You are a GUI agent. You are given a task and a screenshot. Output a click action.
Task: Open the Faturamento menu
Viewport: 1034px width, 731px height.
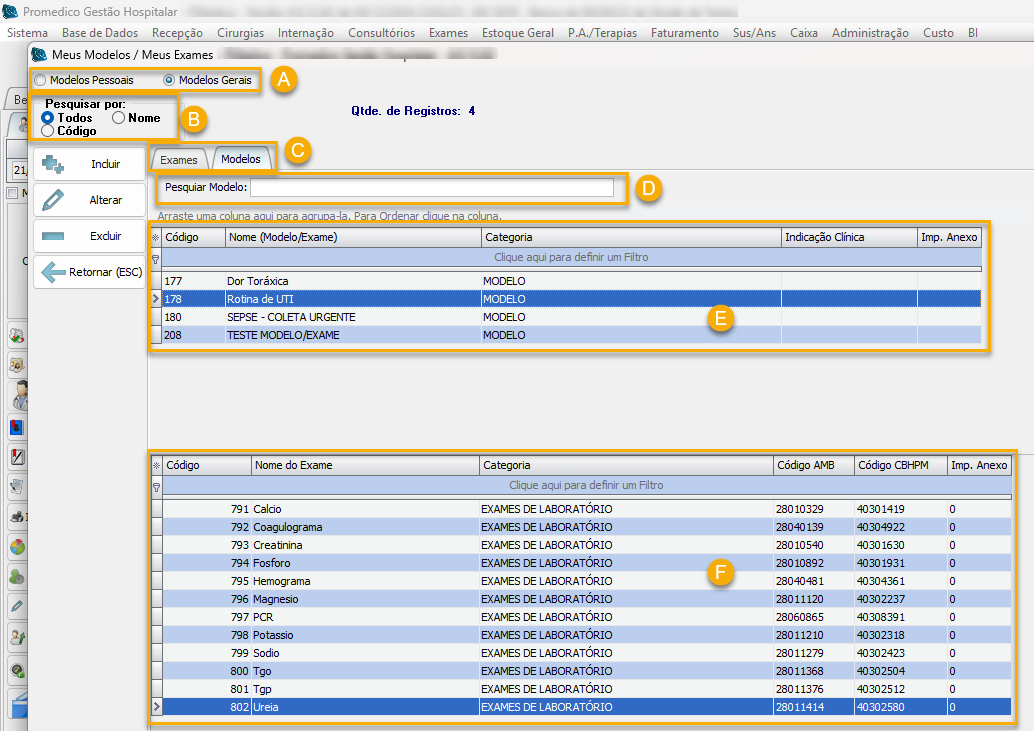click(x=684, y=33)
